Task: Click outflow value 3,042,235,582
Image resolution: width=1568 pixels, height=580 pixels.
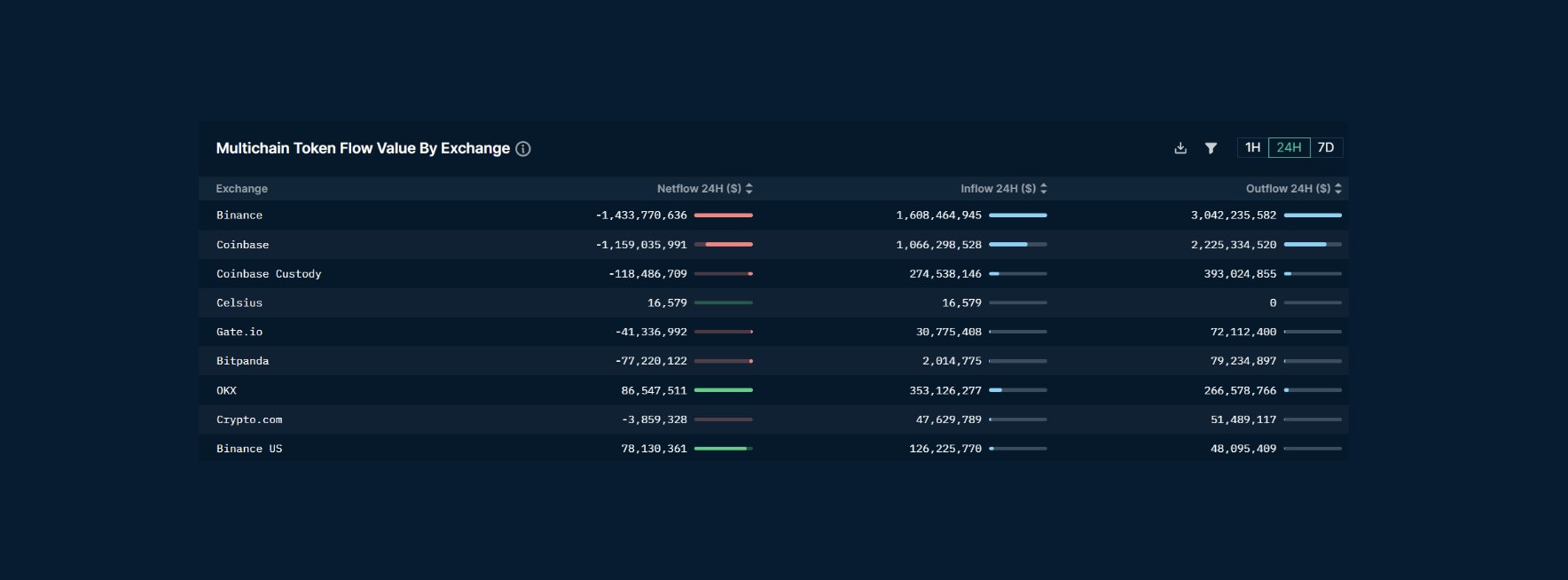Action: (1234, 216)
